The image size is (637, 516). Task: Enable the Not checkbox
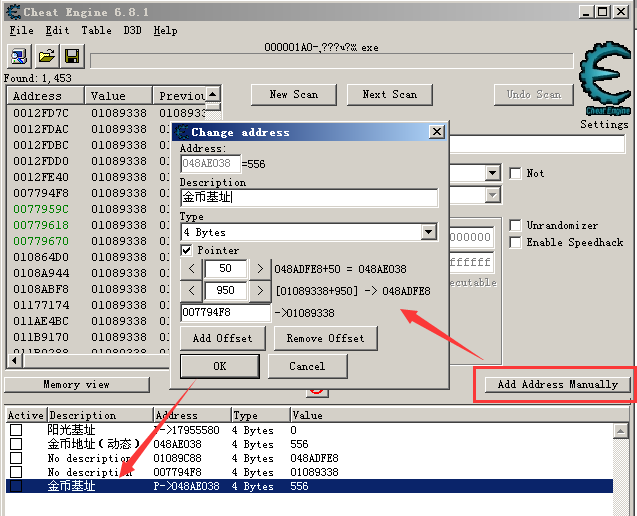click(x=515, y=173)
